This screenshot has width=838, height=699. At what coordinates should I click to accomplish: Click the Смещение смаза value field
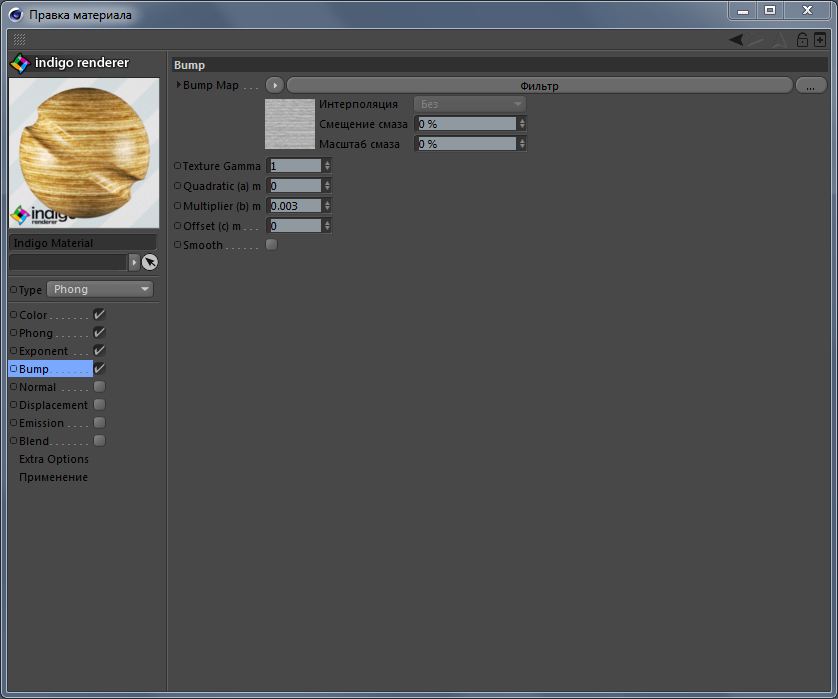(x=466, y=124)
